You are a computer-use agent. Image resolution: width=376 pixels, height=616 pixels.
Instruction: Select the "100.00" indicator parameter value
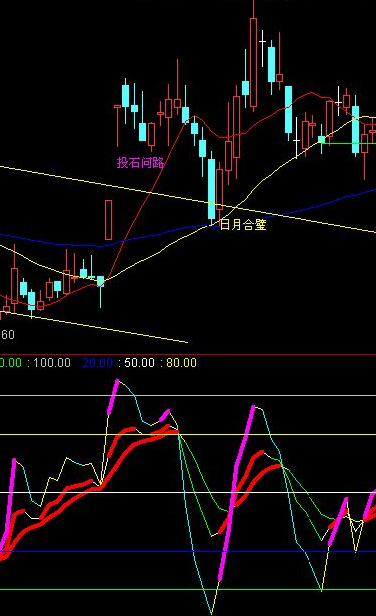click(52, 362)
